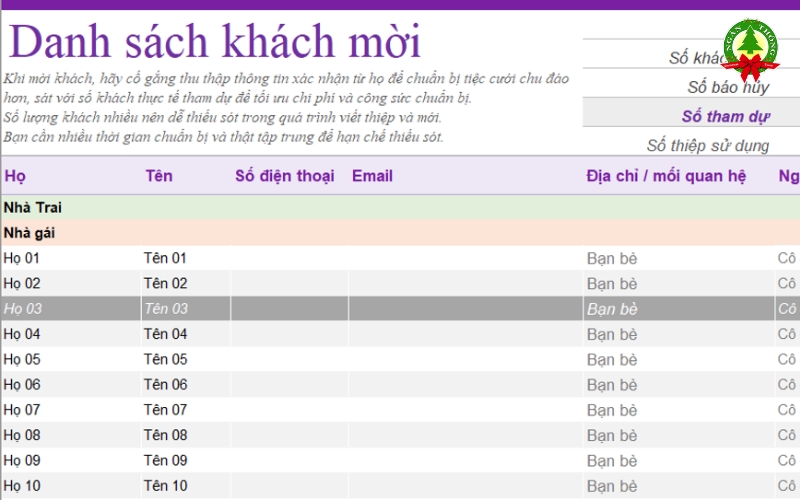Viewport: 800px width, 500px height.
Task: Click the "Họ" column header
Action: click(x=15, y=176)
